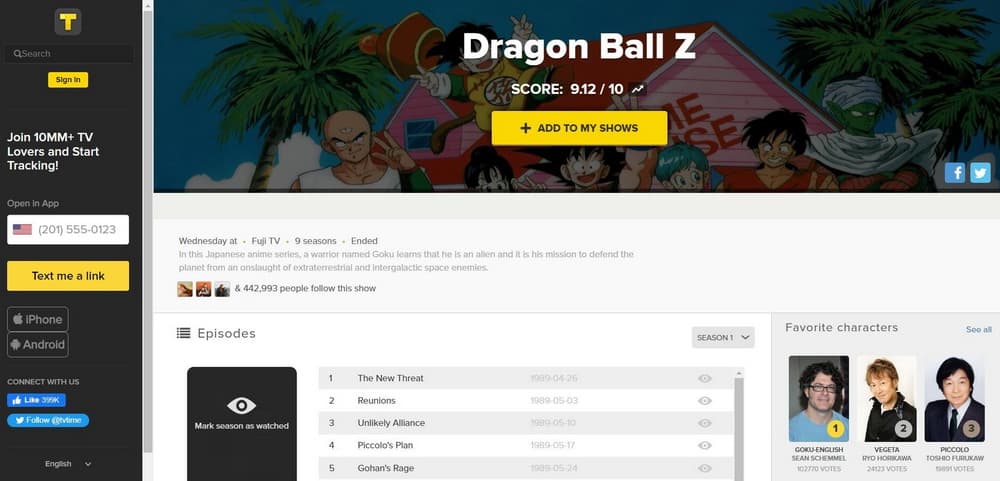
Task: Mark Reunions episode as watched
Action: click(x=704, y=401)
